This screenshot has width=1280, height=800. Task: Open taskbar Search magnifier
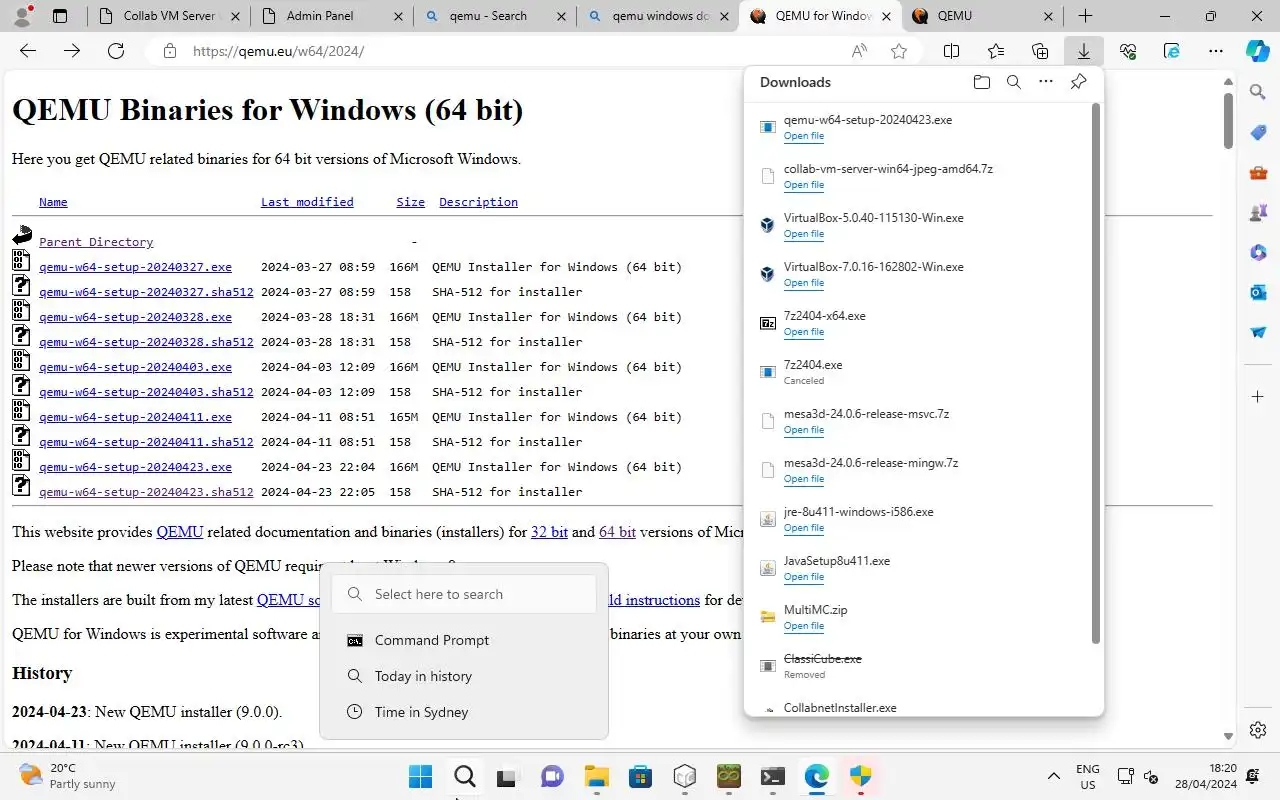pyautogui.click(x=464, y=776)
